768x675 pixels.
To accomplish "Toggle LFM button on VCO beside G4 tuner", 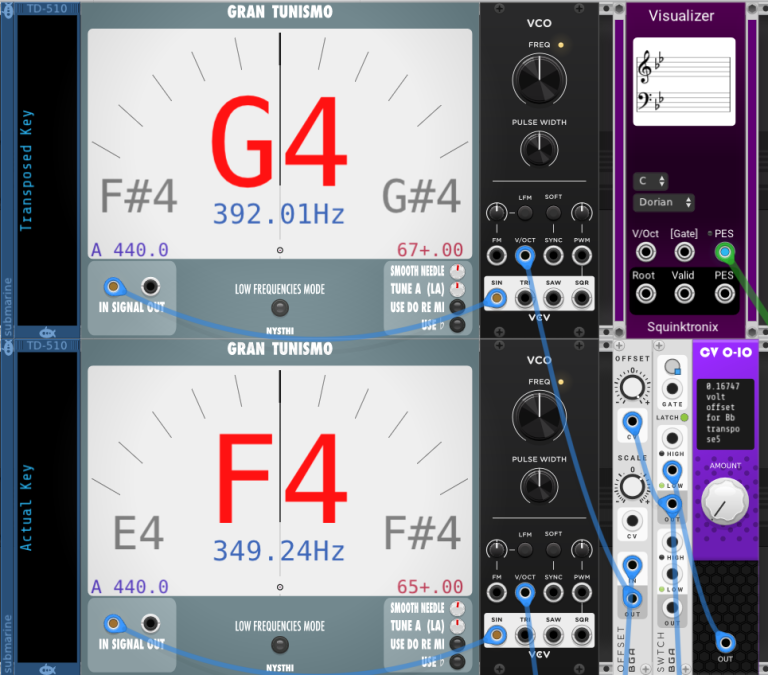I will click(525, 213).
